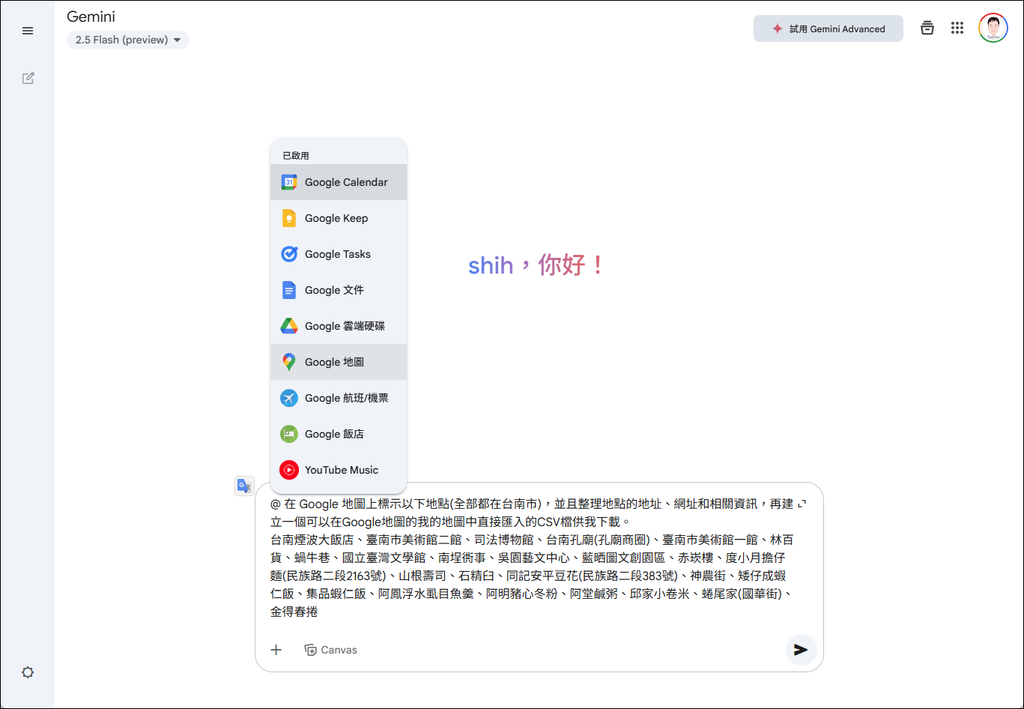Image resolution: width=1024 pixels, height=709 pixels.
Task: Open Gems manager icon in header
Action: click(x=927, y=28)
